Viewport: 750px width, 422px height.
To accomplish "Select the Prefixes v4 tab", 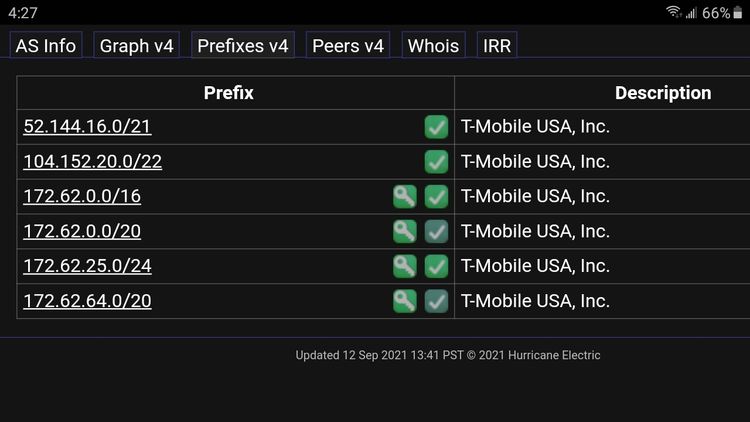I will pos(243,45).
